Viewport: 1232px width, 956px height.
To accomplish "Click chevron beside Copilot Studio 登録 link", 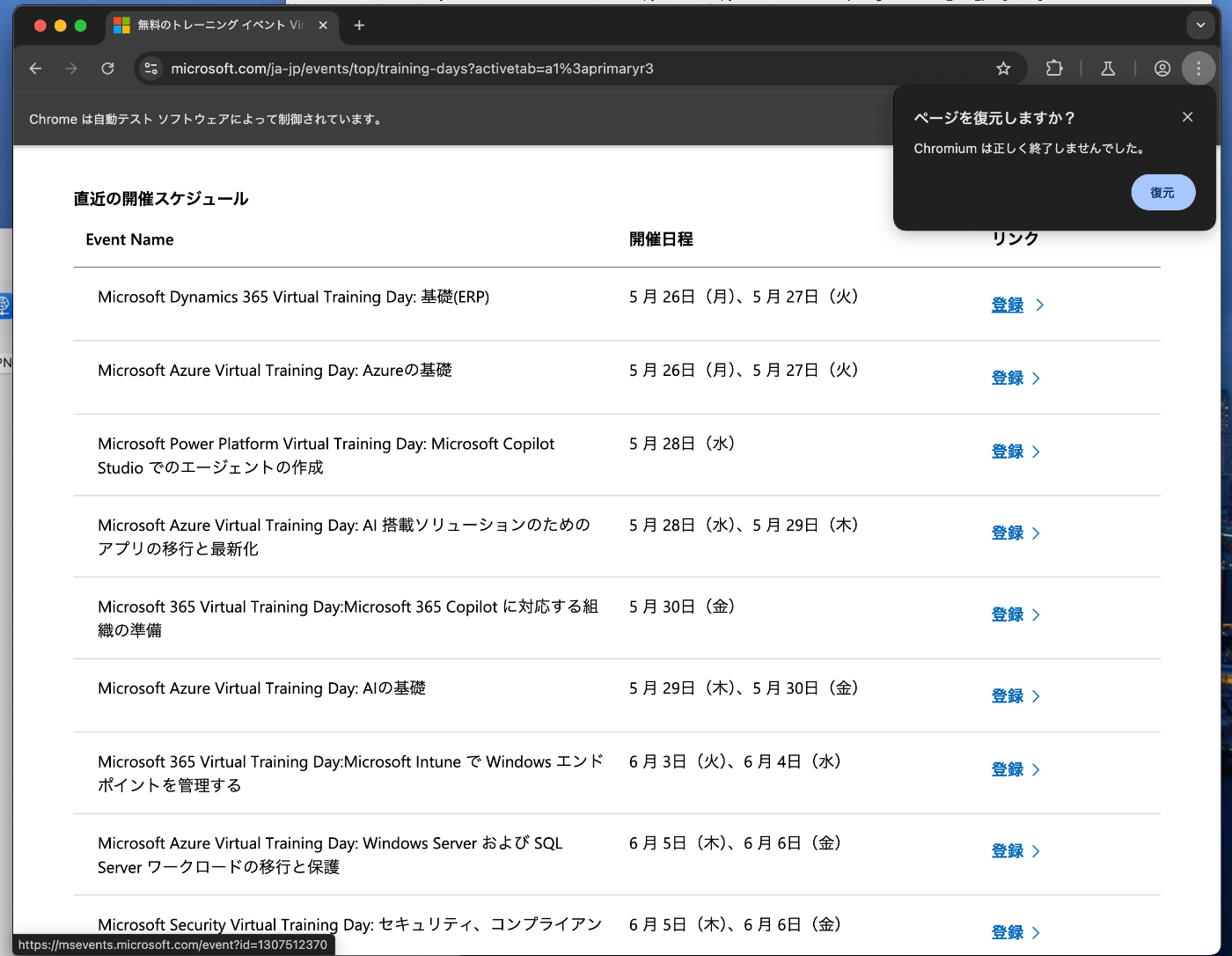I will (x=1036, y=452).
